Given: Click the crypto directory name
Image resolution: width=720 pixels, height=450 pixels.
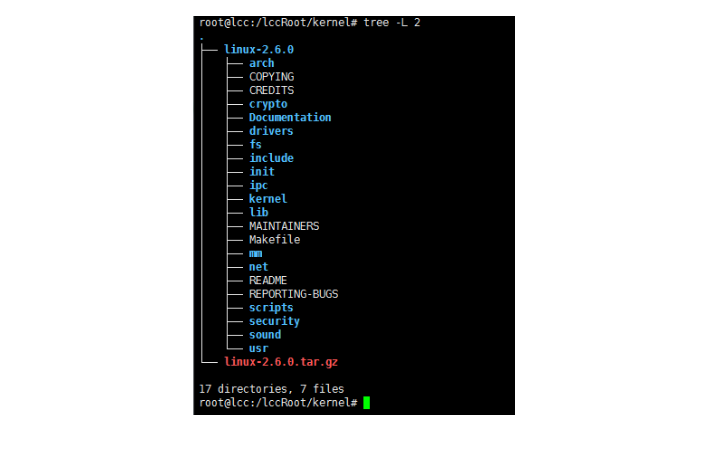Looking at the screenshot, I should (x=268, y=104).
